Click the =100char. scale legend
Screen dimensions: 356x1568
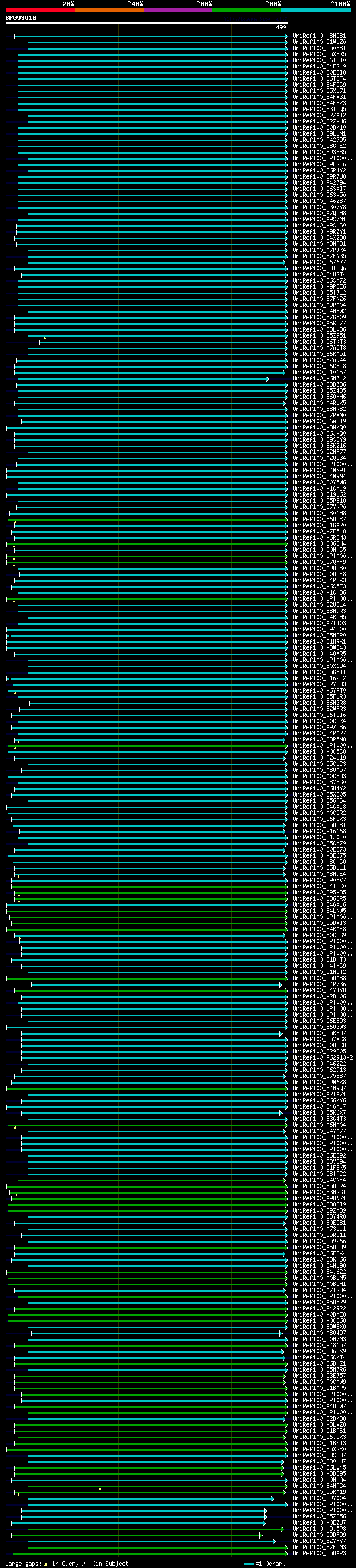[264, 1563]
